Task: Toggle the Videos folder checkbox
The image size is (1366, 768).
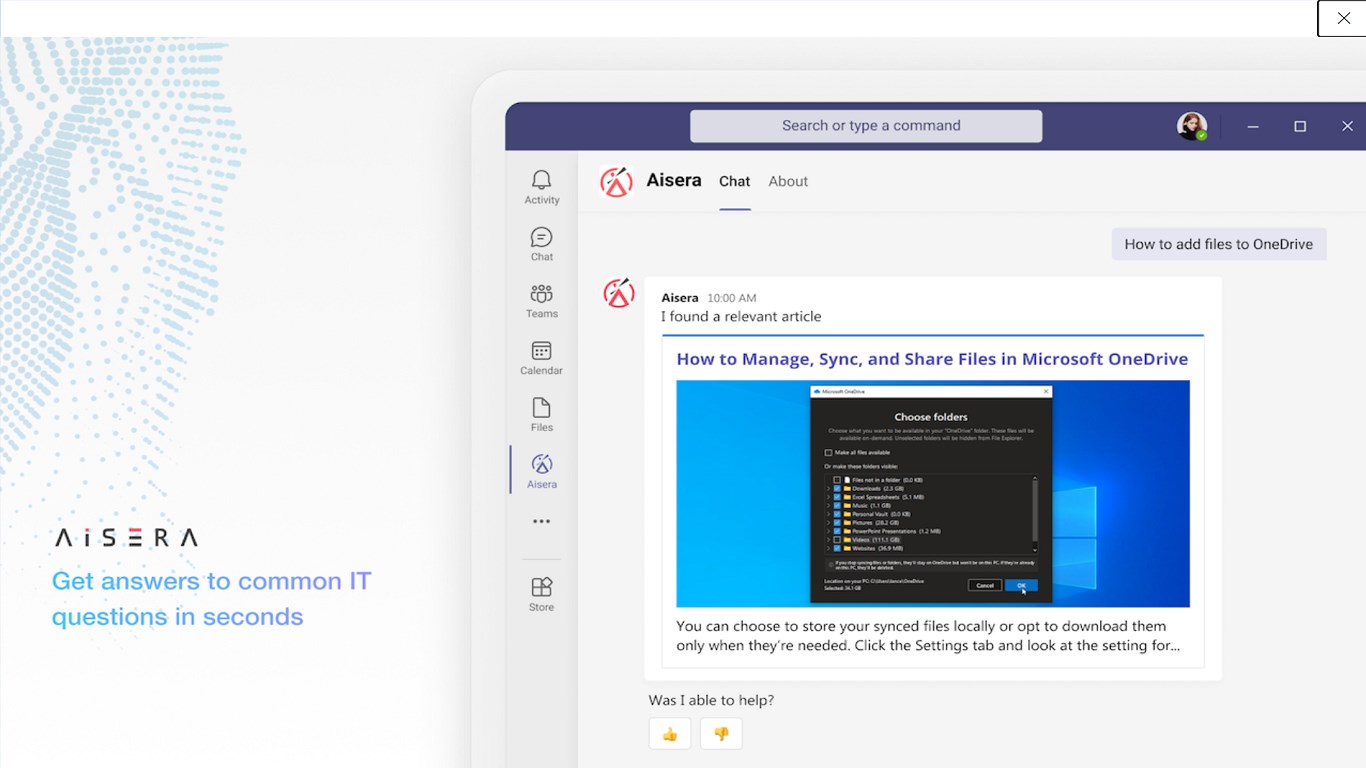Action: [x=837, y=540]
